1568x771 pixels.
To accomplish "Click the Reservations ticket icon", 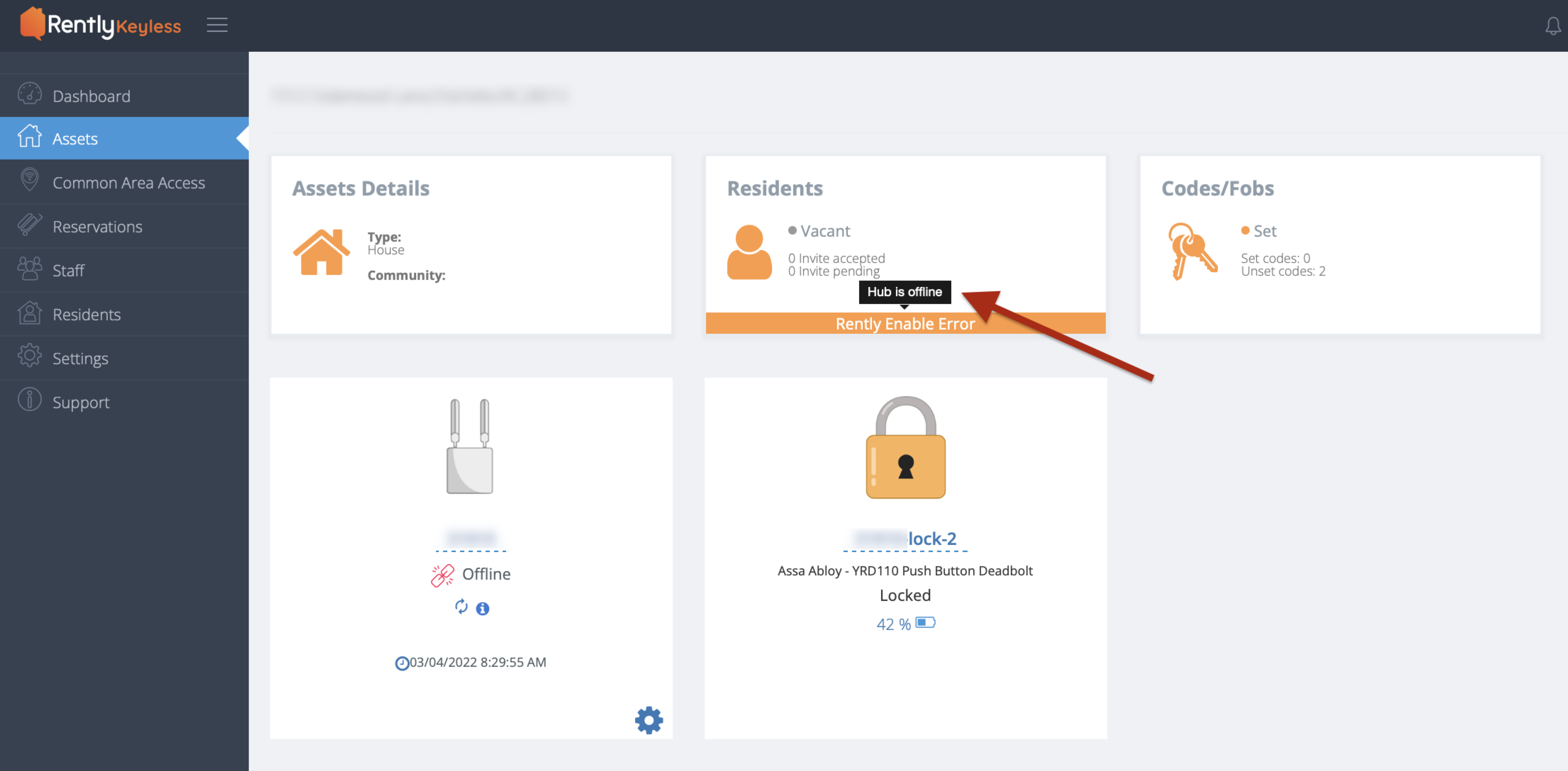I will (x=29, y=225).
